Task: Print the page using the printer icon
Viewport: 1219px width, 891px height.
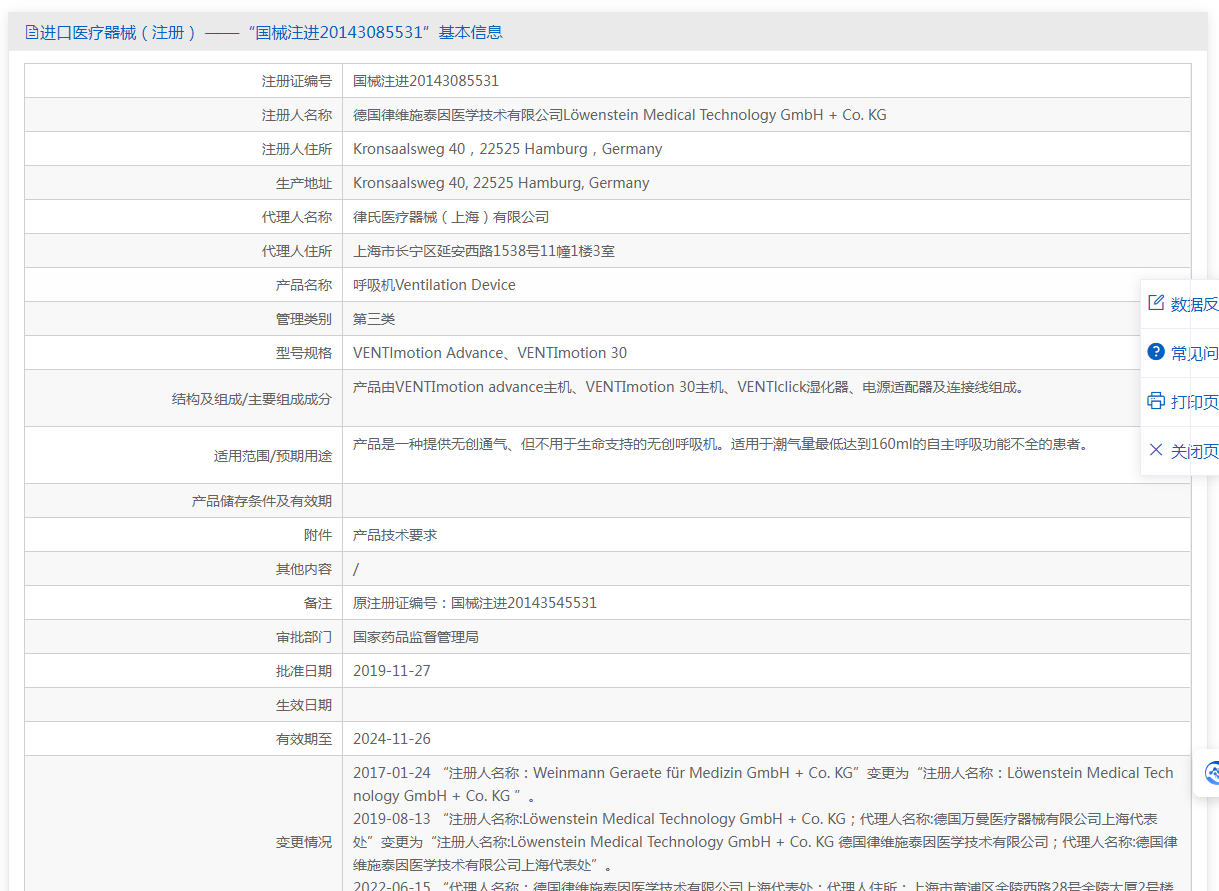Action: 1156,401
